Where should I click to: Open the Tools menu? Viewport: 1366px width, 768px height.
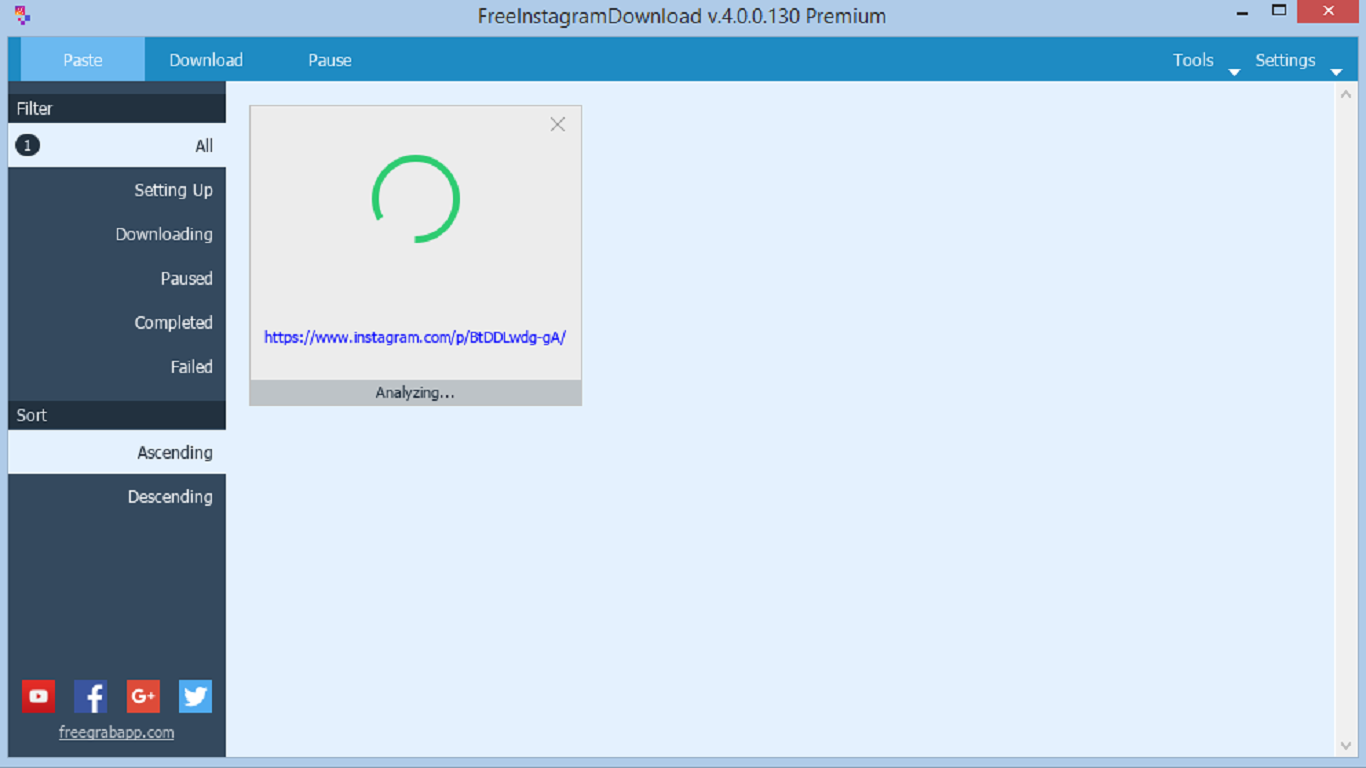(x=1193, y=60)
